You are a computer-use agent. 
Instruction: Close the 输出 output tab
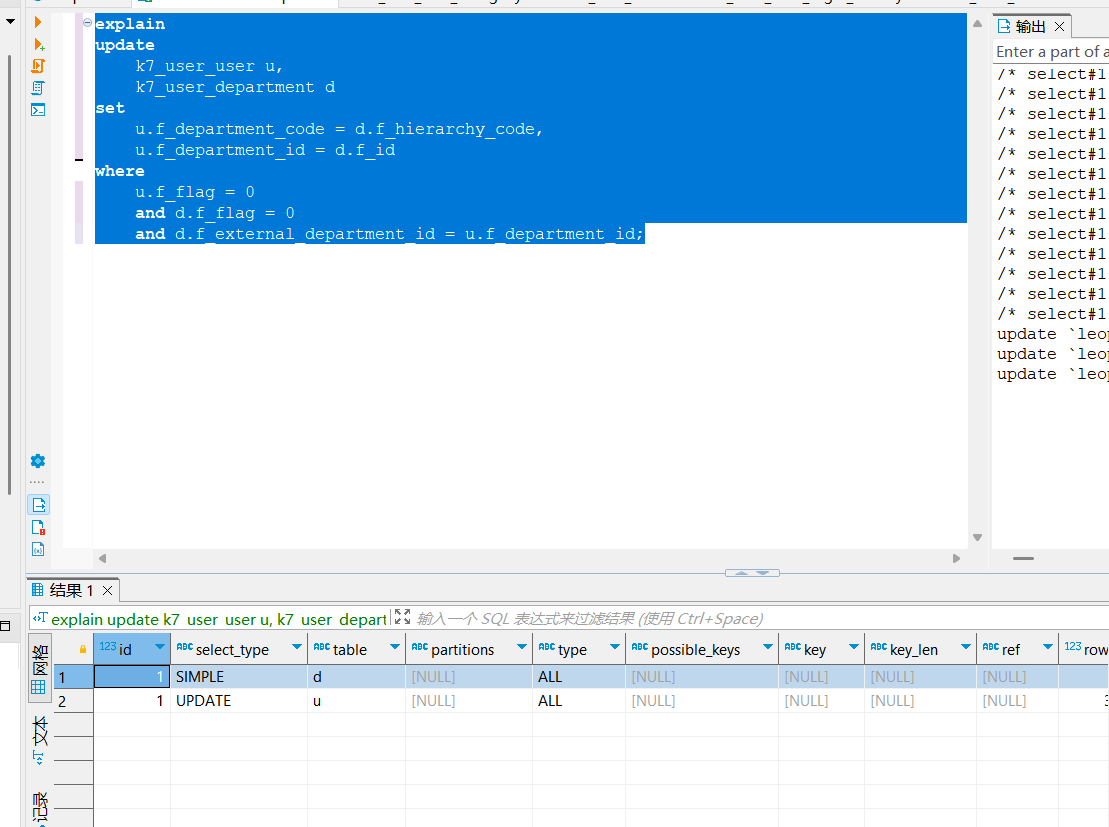click(x=1059, y=26)
